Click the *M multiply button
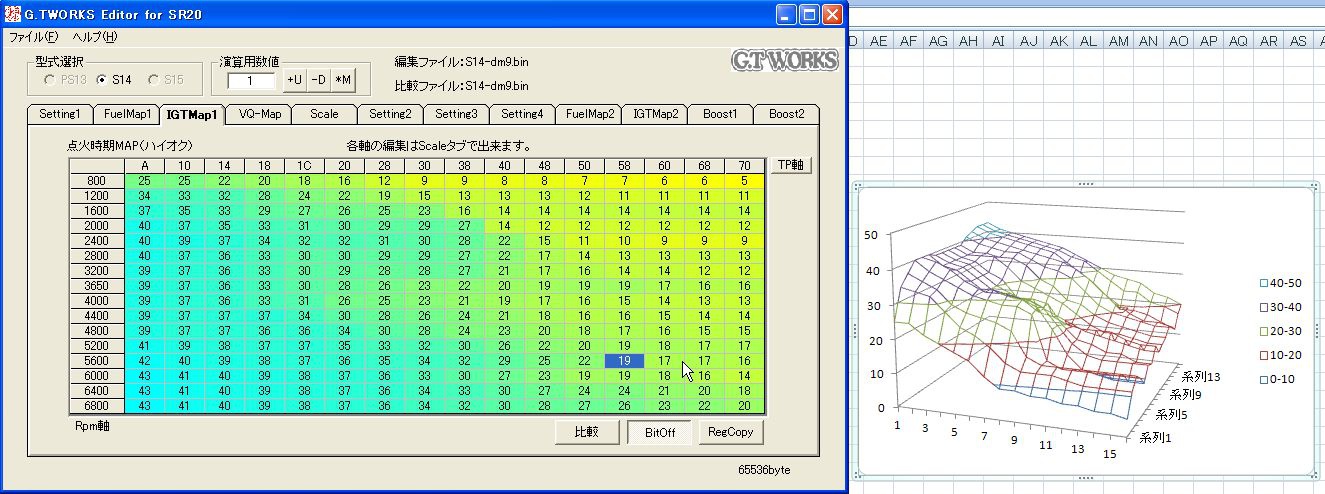 [x=342, y=79]
